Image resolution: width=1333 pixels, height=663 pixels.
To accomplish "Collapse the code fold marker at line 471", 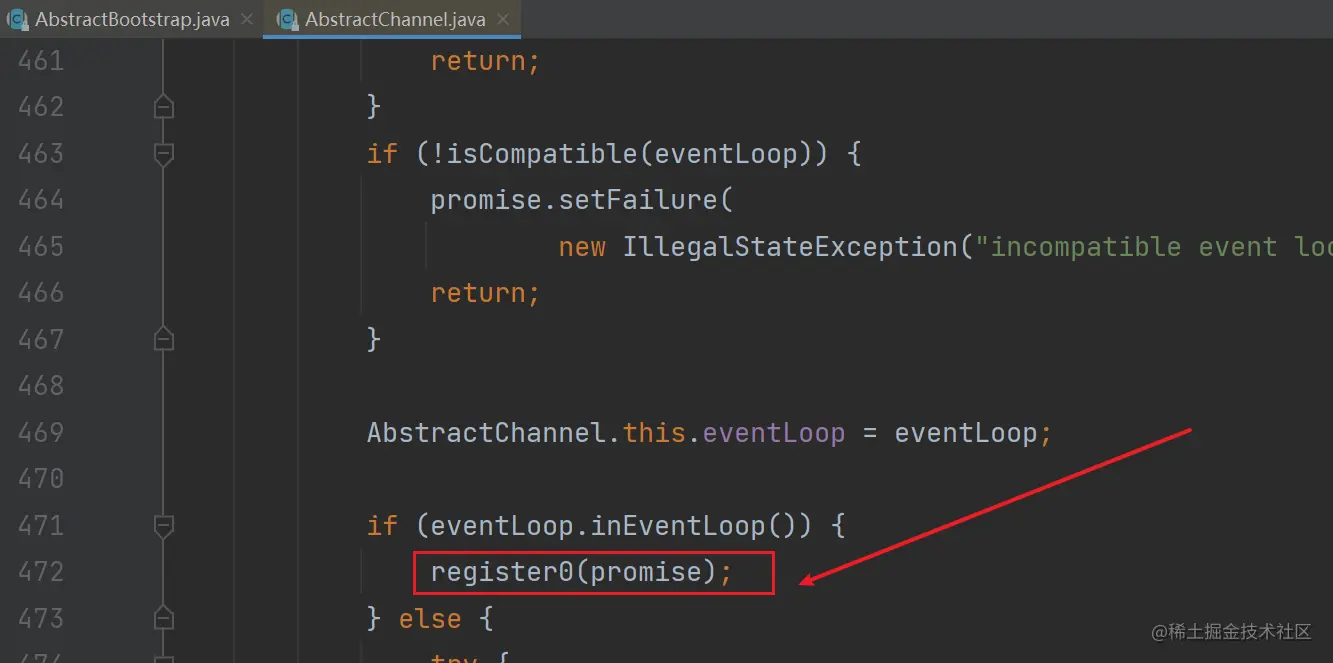I will pyautogui.click(x=164, y=526).
